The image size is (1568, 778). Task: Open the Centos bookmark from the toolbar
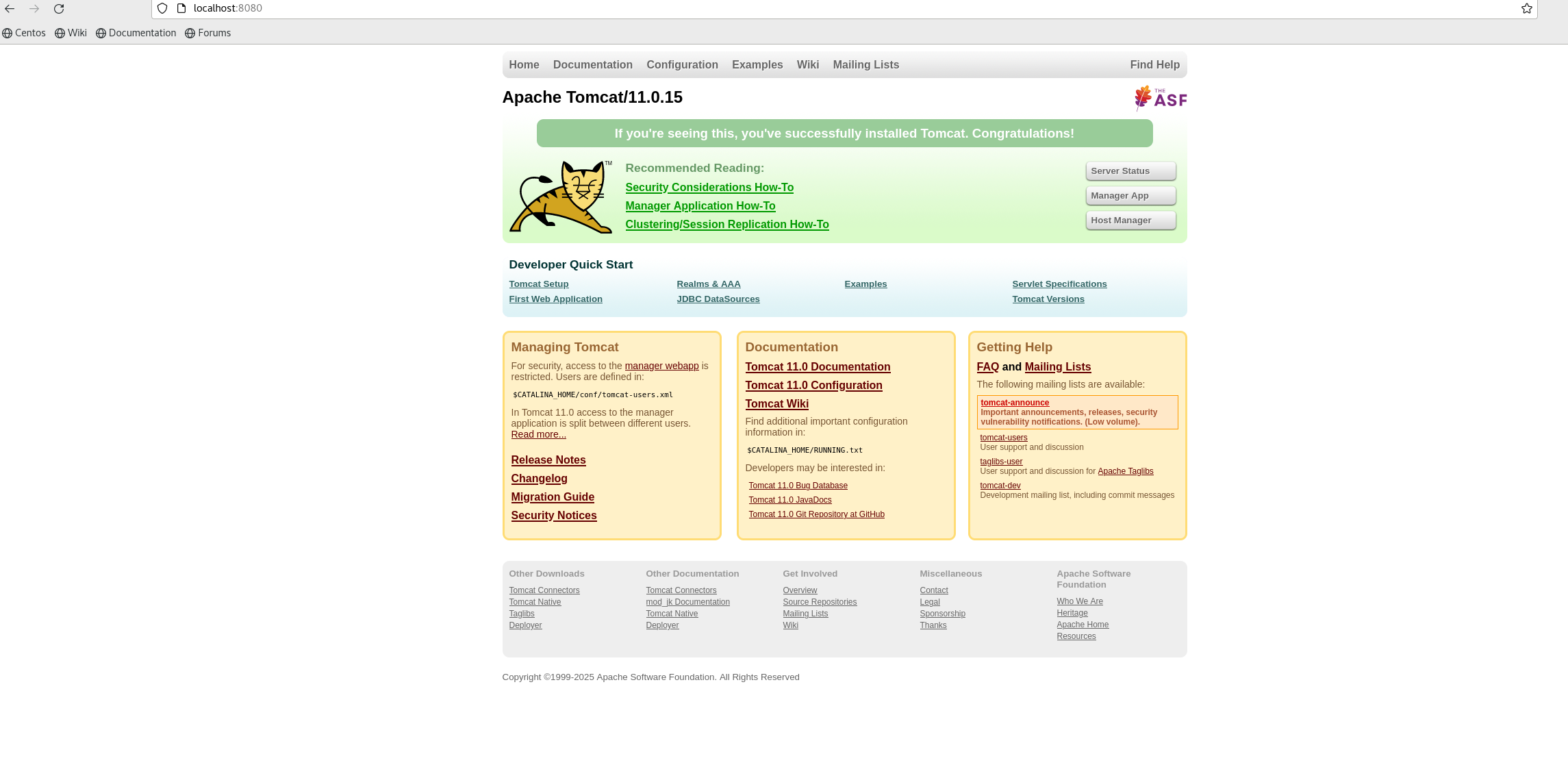point(24,32)
